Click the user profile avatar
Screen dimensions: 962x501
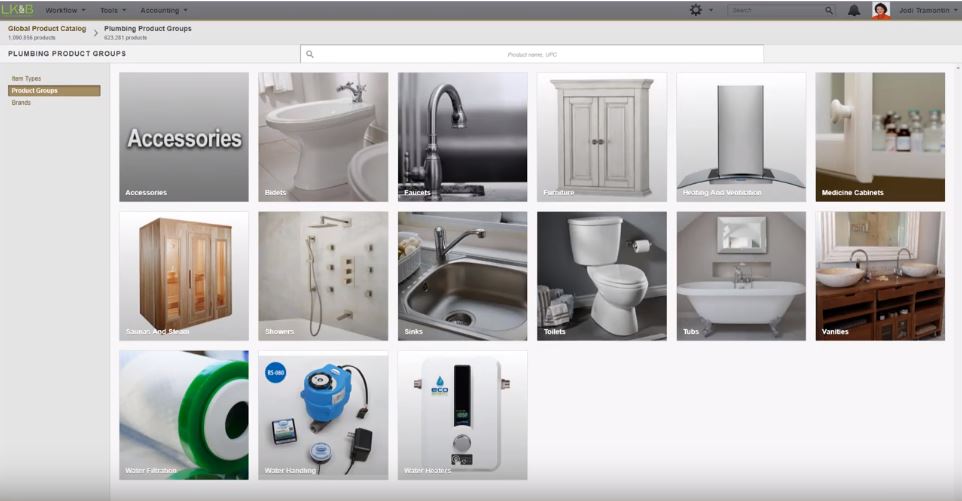881,10
